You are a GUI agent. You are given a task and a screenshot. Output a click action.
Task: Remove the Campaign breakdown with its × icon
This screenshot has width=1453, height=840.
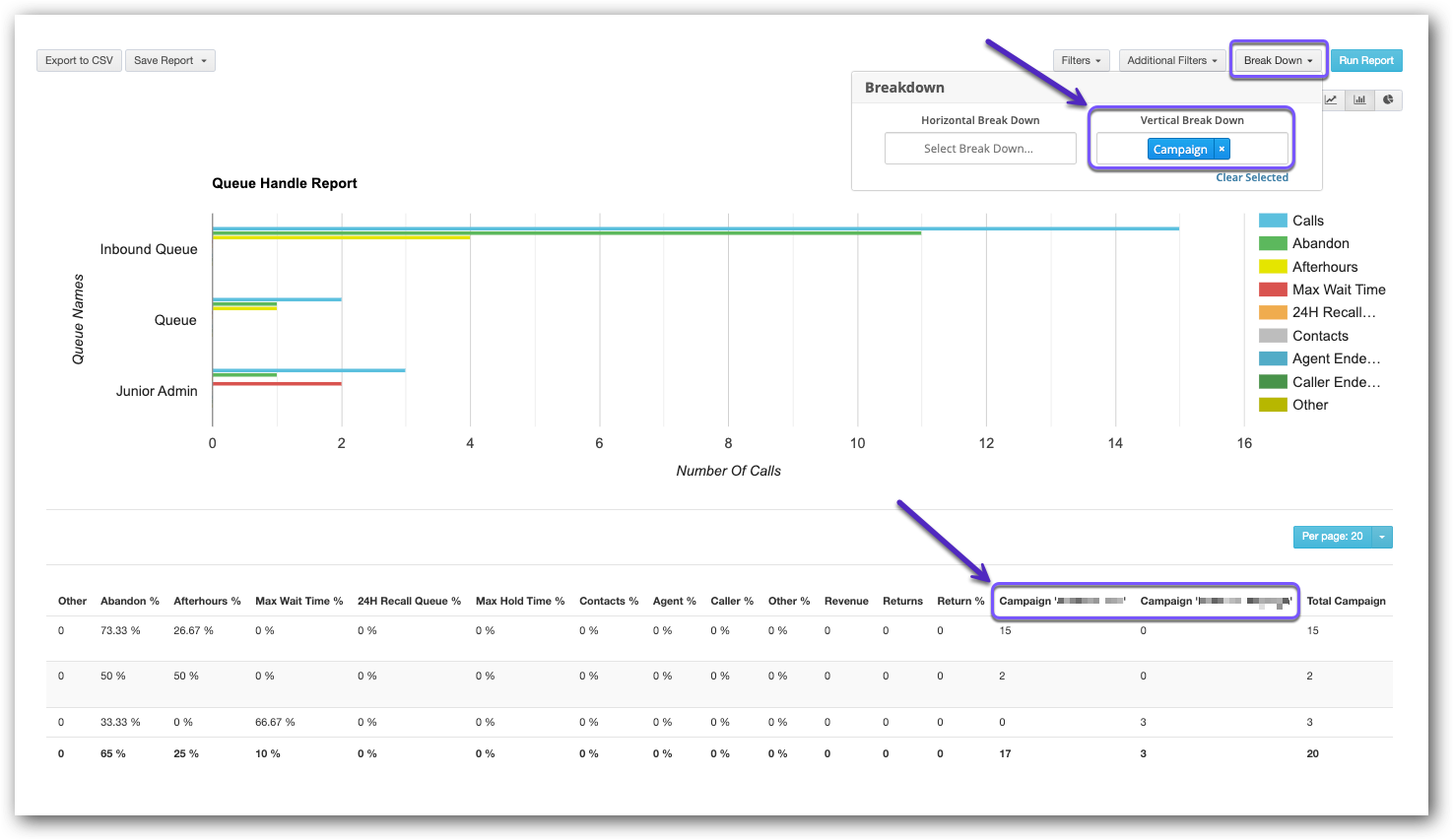point(1221,149)
